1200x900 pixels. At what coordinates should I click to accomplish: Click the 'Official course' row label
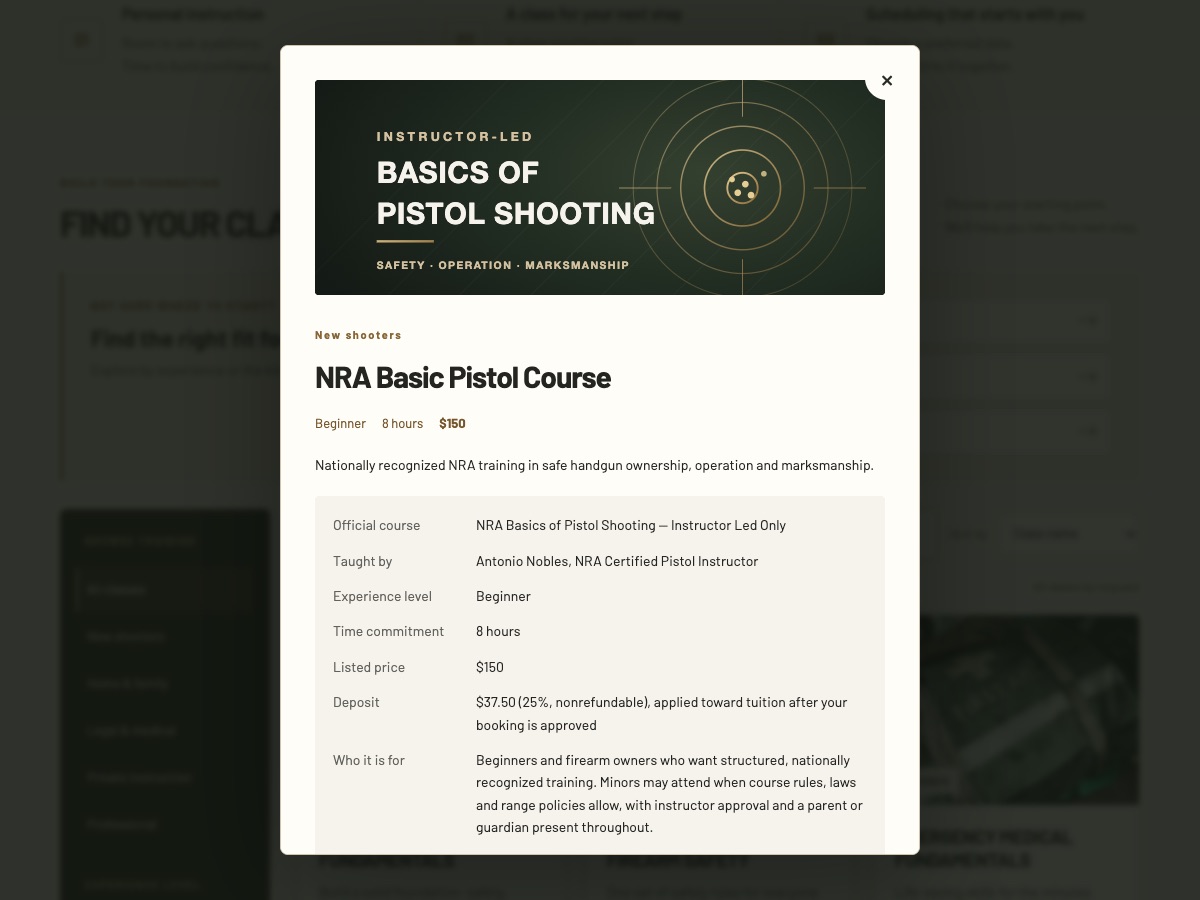tap(376, 525)
